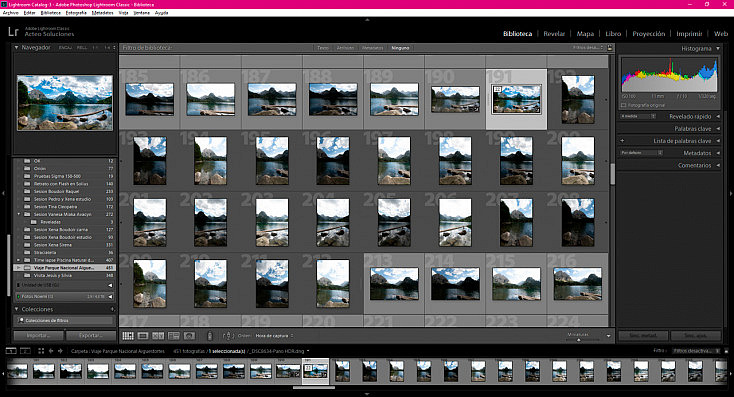Add new collection with plus icon

coord(112,309)
